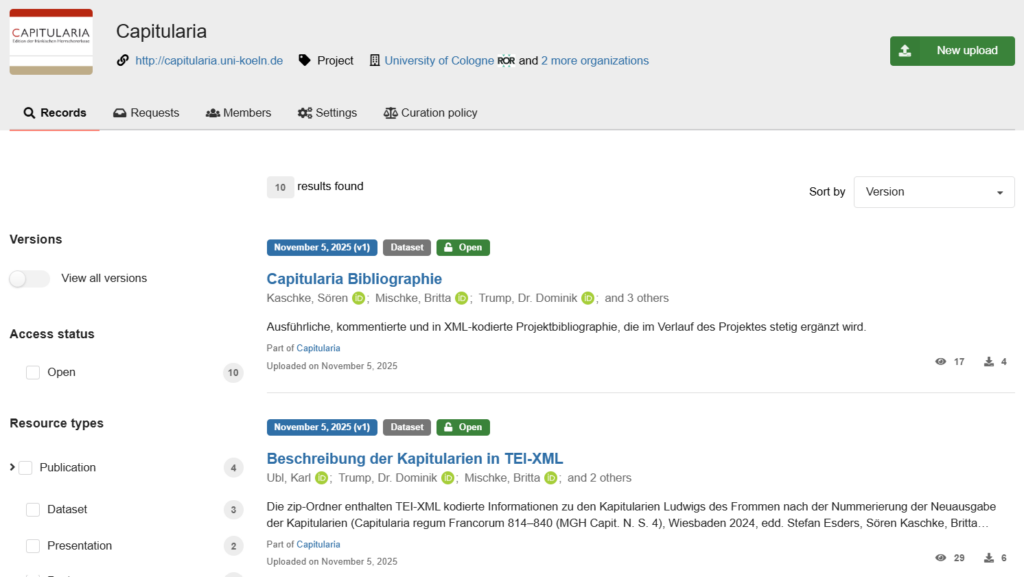Enable the View all versions toggle
This screenshot has height=577, width=1024.
point(29,278)
